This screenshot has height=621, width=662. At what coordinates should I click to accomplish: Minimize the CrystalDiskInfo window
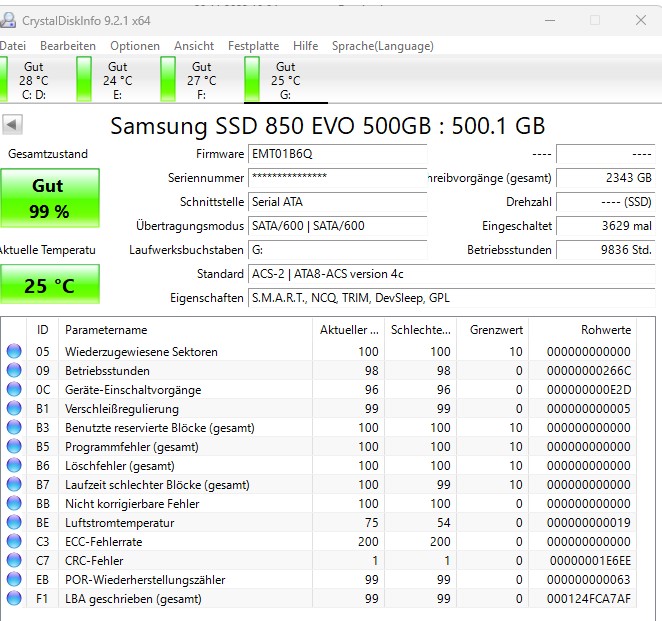550,20
